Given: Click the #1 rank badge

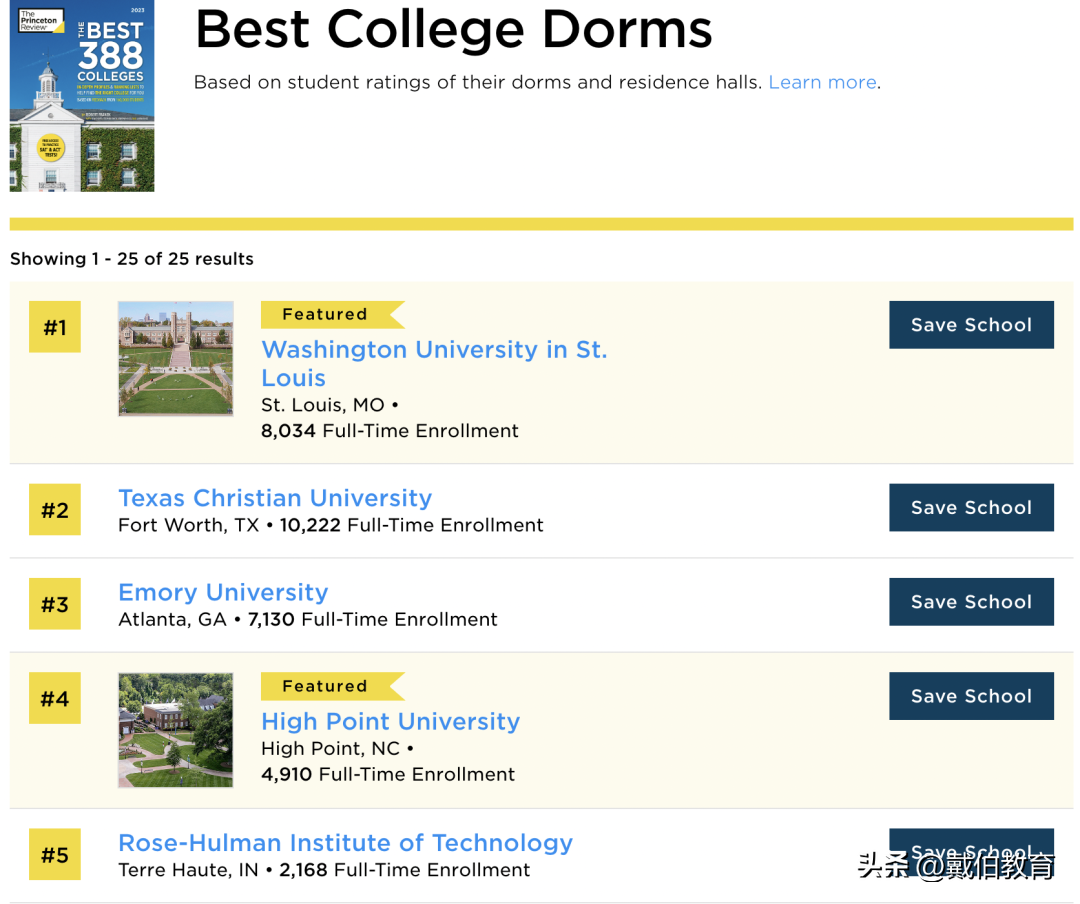Looking at the screenshot, I should [x=55, y=327].
